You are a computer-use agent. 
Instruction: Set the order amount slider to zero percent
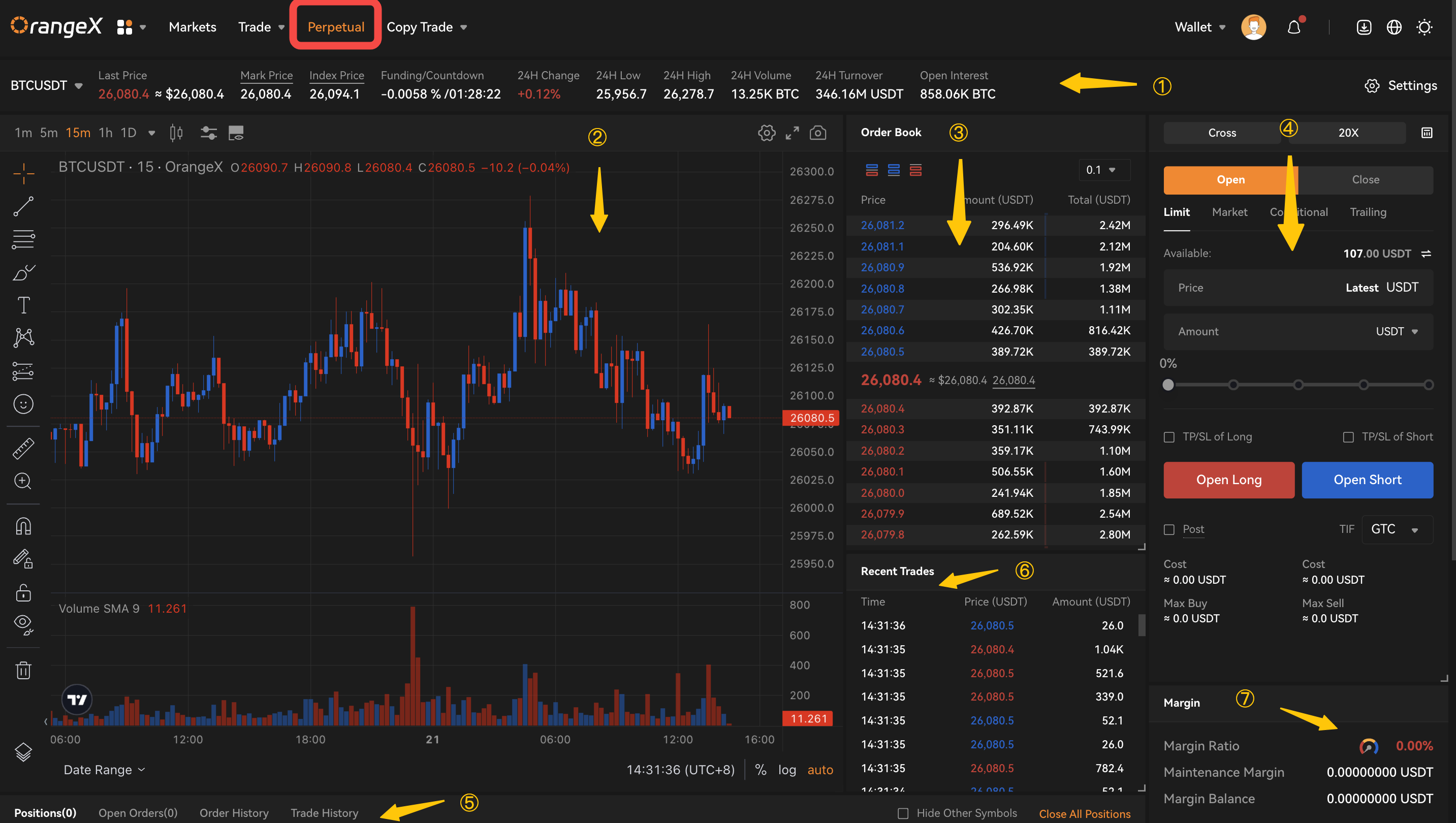pos(1168,385)
